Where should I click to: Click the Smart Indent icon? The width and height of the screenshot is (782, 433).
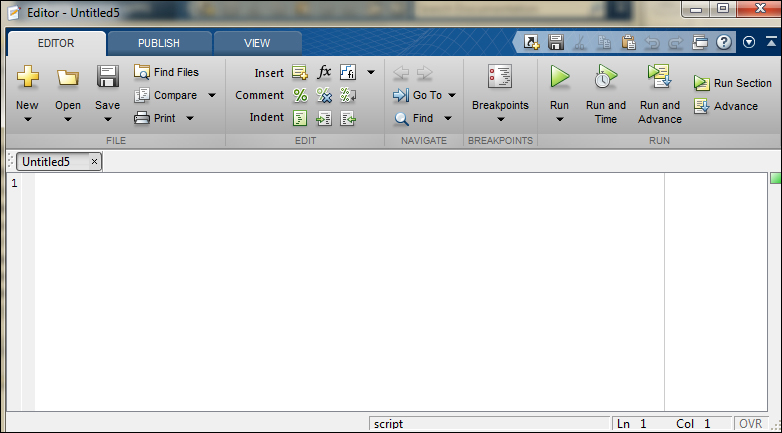point(300,118)
